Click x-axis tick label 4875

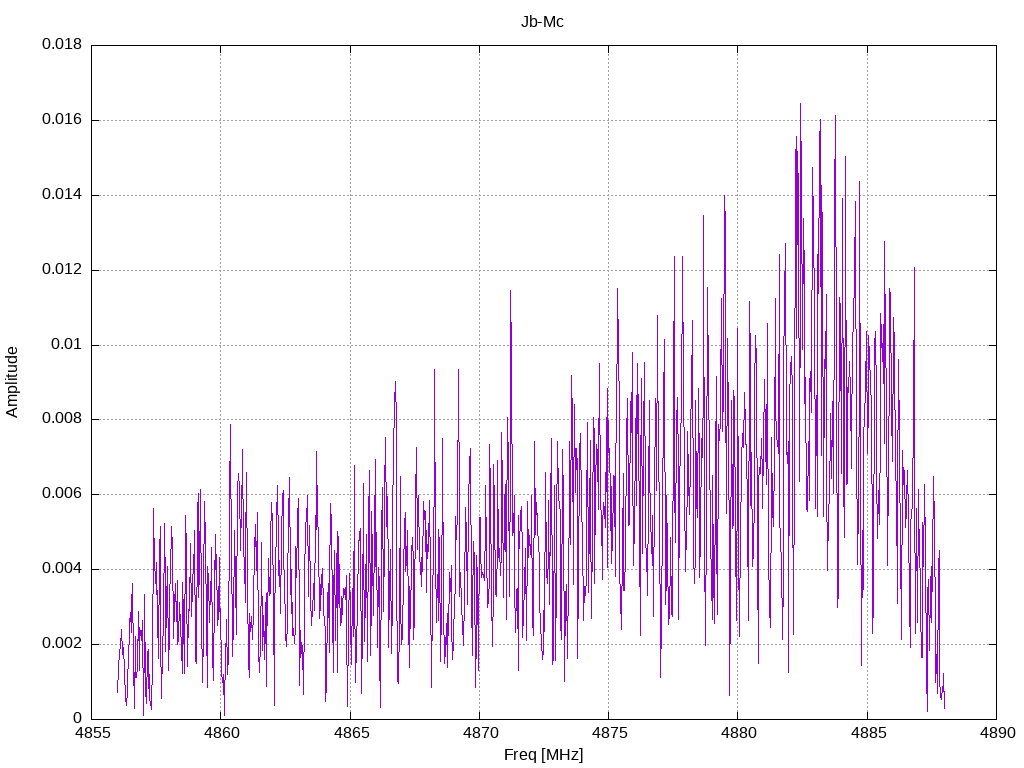(x=609, y=733)
